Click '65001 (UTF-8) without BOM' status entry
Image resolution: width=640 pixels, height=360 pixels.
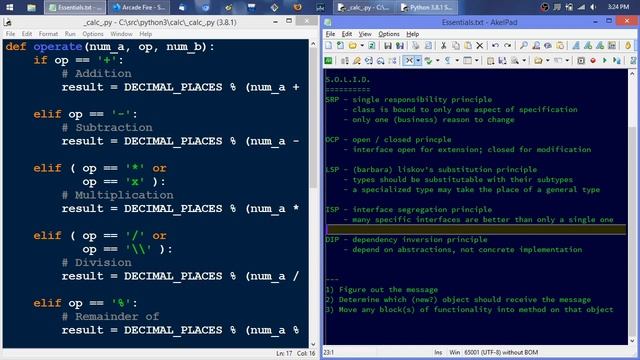[x=501, y=352]
